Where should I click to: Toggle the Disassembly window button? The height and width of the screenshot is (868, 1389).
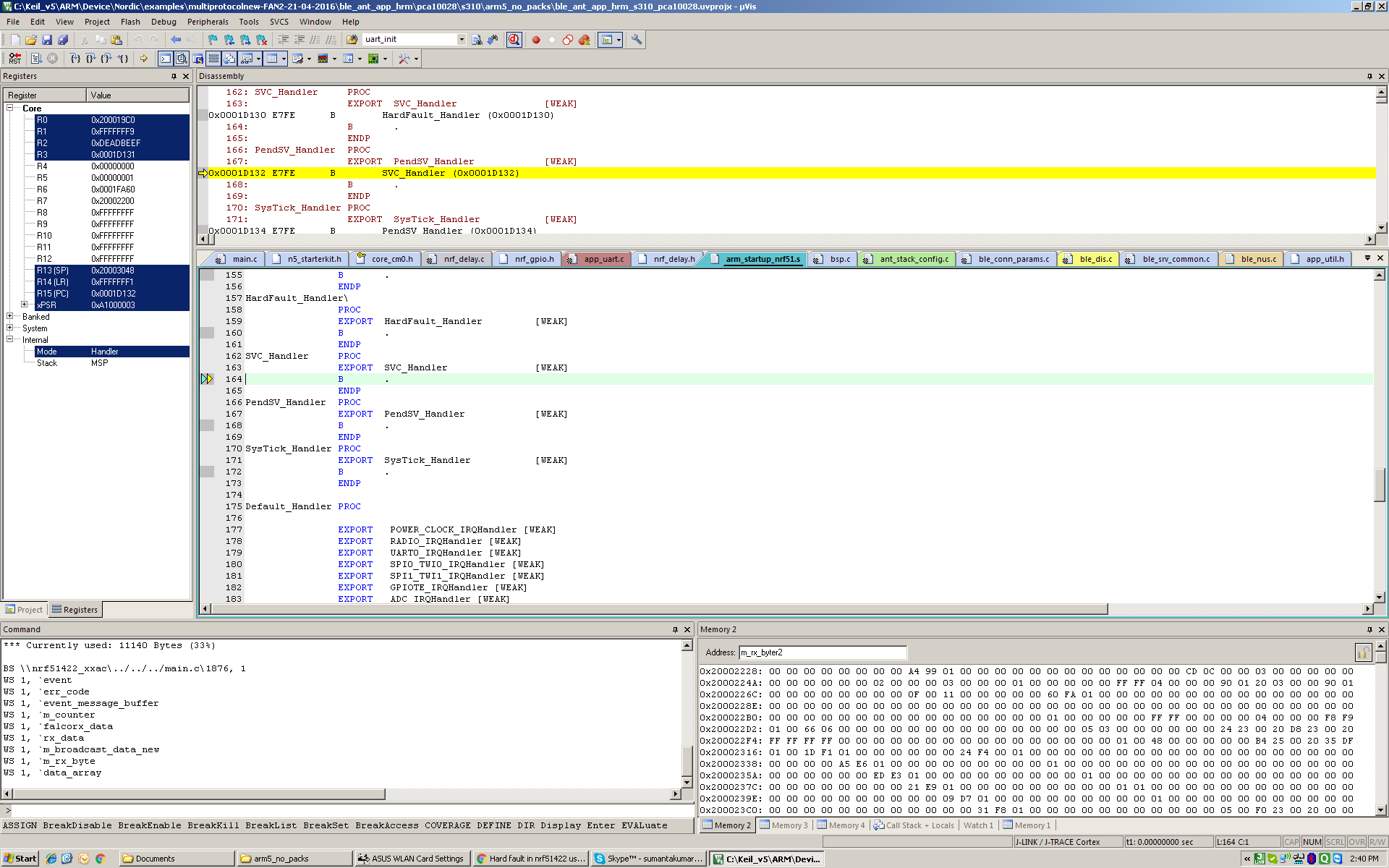pyautogui.click(x=182, y=59)
